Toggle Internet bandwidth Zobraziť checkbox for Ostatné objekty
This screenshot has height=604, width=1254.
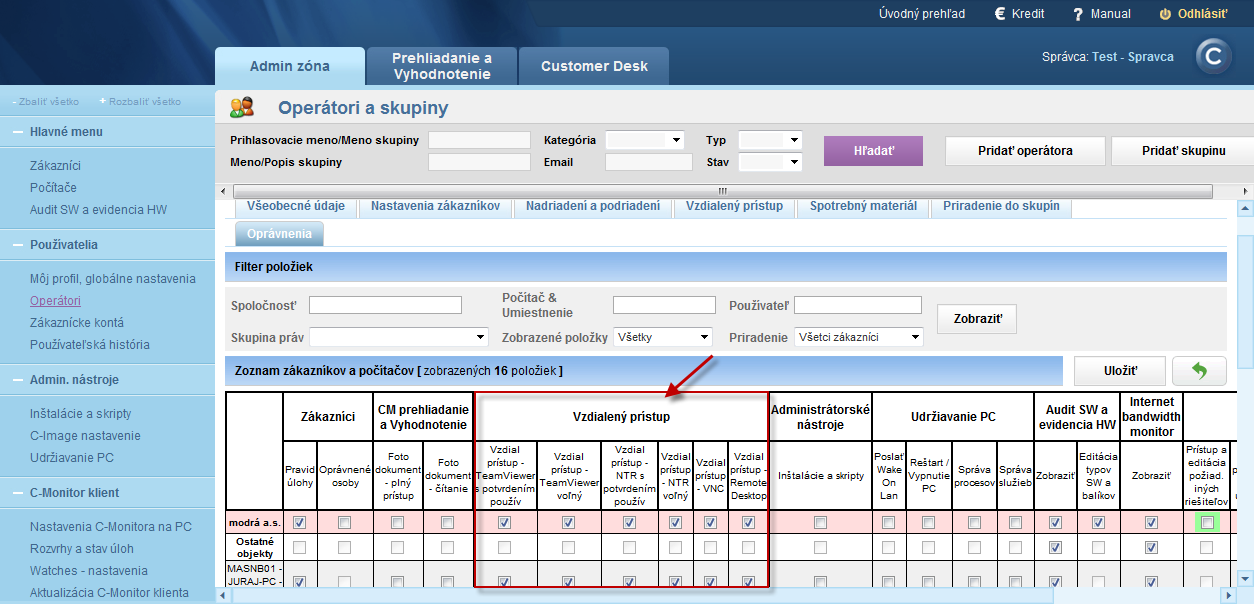point(1151,547)
